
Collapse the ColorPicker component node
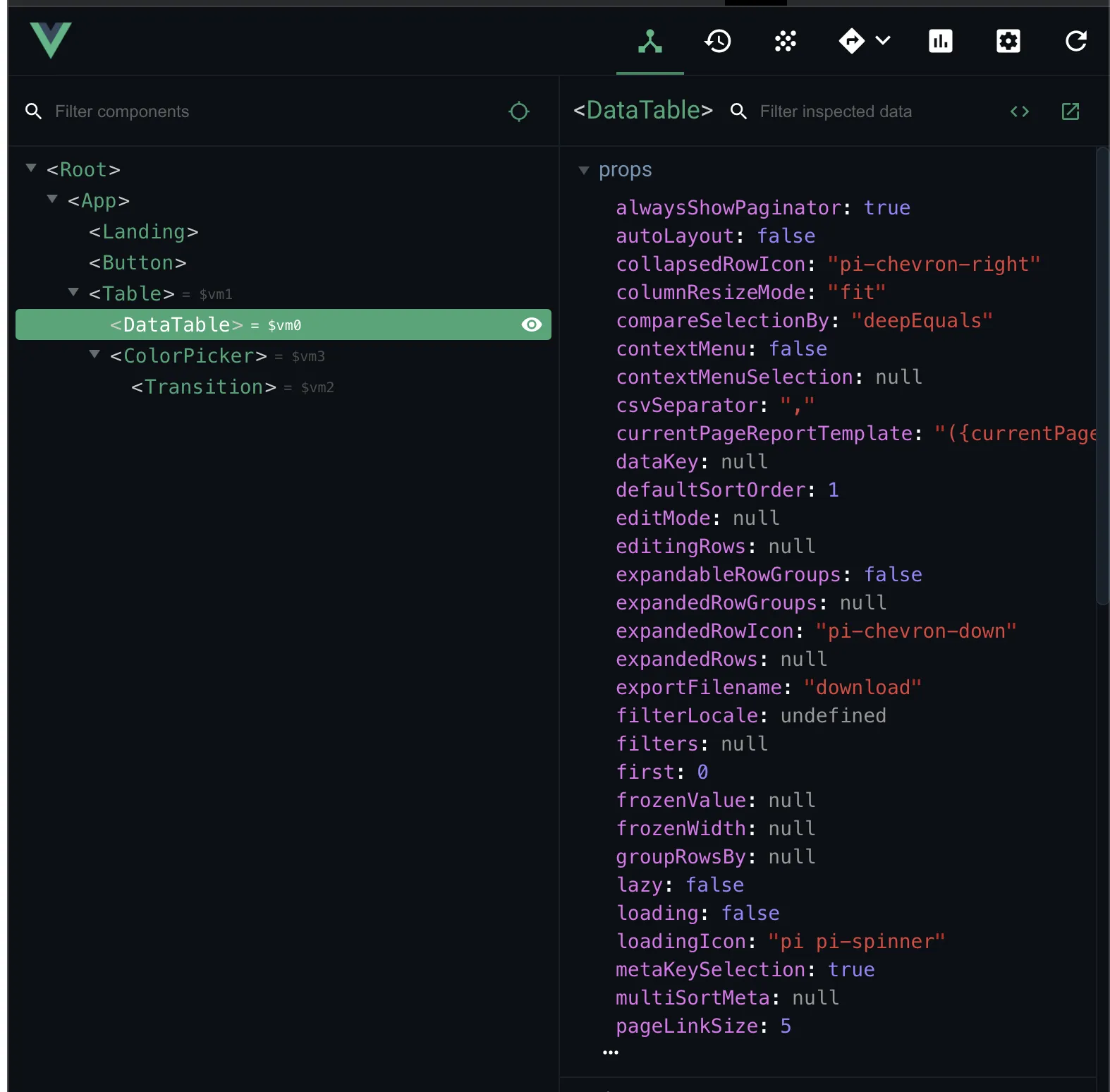point(94,354)
